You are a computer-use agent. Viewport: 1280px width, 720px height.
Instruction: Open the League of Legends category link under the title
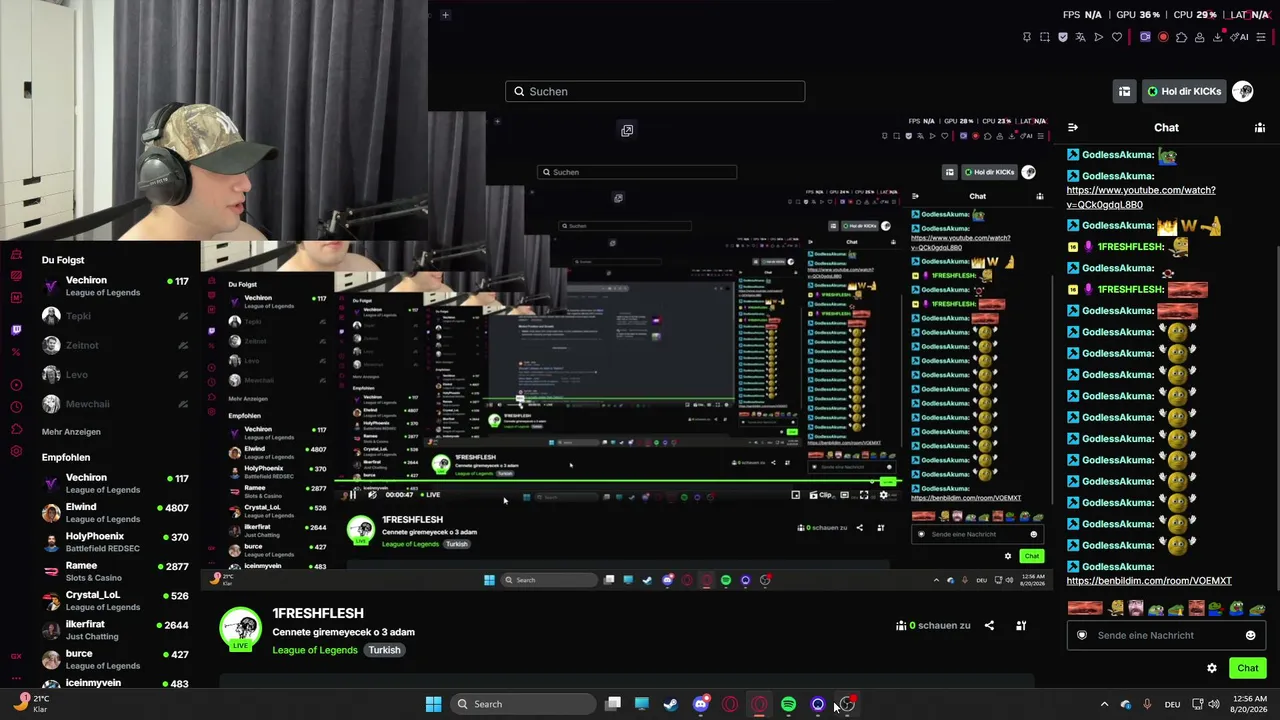click(x=315, y=650)
